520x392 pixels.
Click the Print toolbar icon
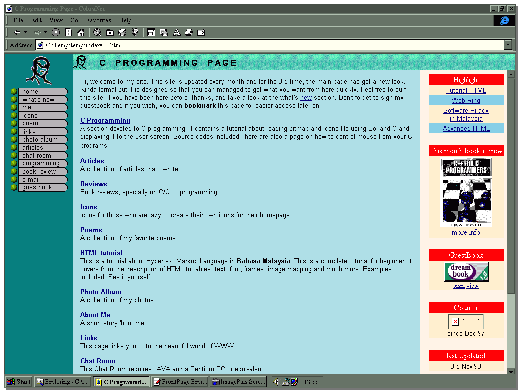tap(189, 33)
